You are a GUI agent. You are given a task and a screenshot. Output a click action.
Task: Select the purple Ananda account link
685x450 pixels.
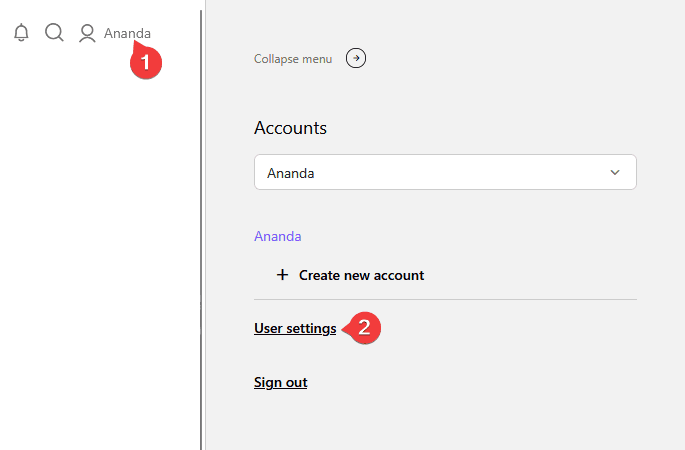[278, 237]
